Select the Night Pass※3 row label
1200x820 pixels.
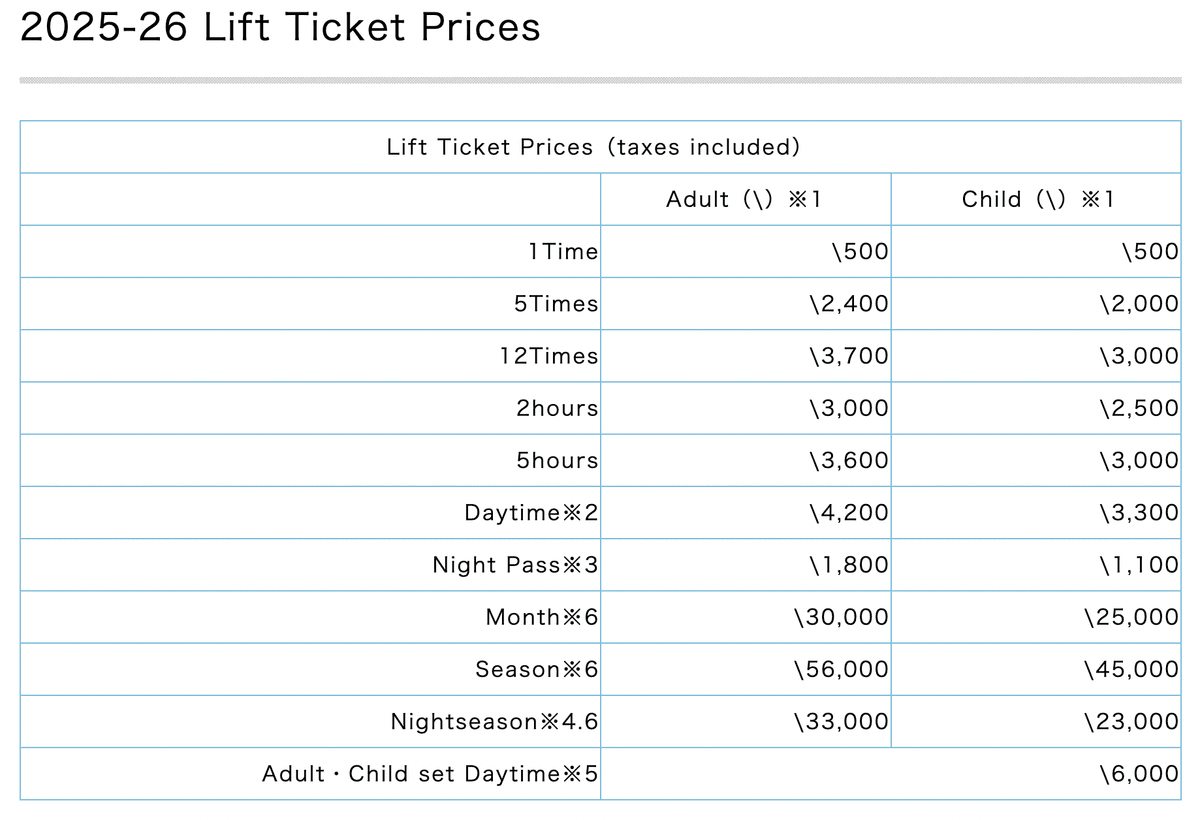coord(515,565)
